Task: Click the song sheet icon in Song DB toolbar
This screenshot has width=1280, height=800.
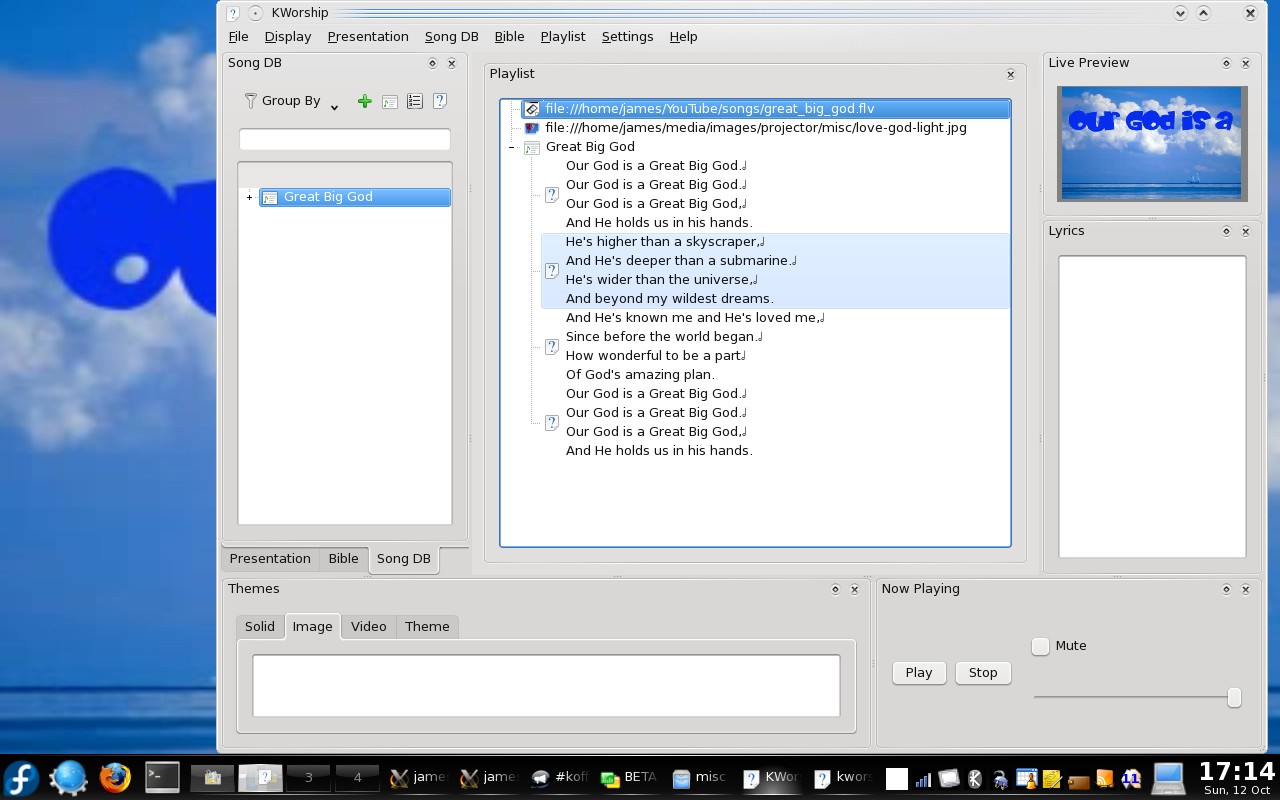Action: [x=390, y=101]
